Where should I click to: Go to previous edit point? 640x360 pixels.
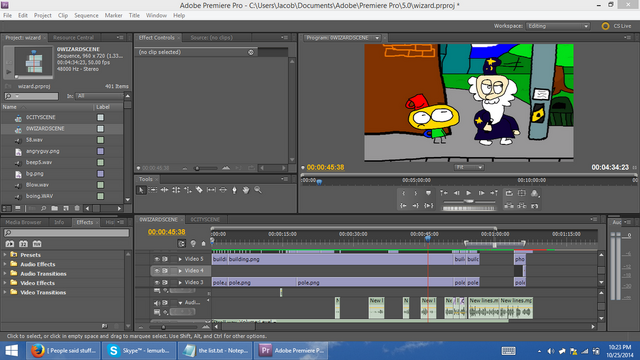pyautogui.click(x=444, y=193)
